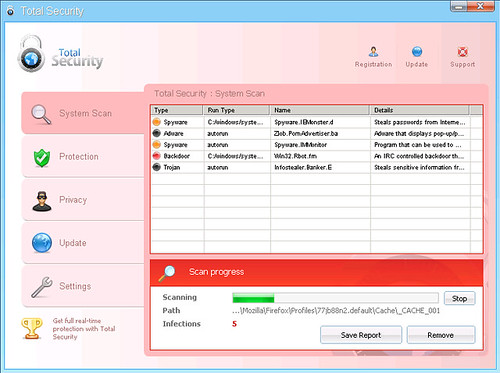Click 'Adware that displays pop-up' details cell
500x373 pixels.
pyautogui.click(x=419, y=134)
